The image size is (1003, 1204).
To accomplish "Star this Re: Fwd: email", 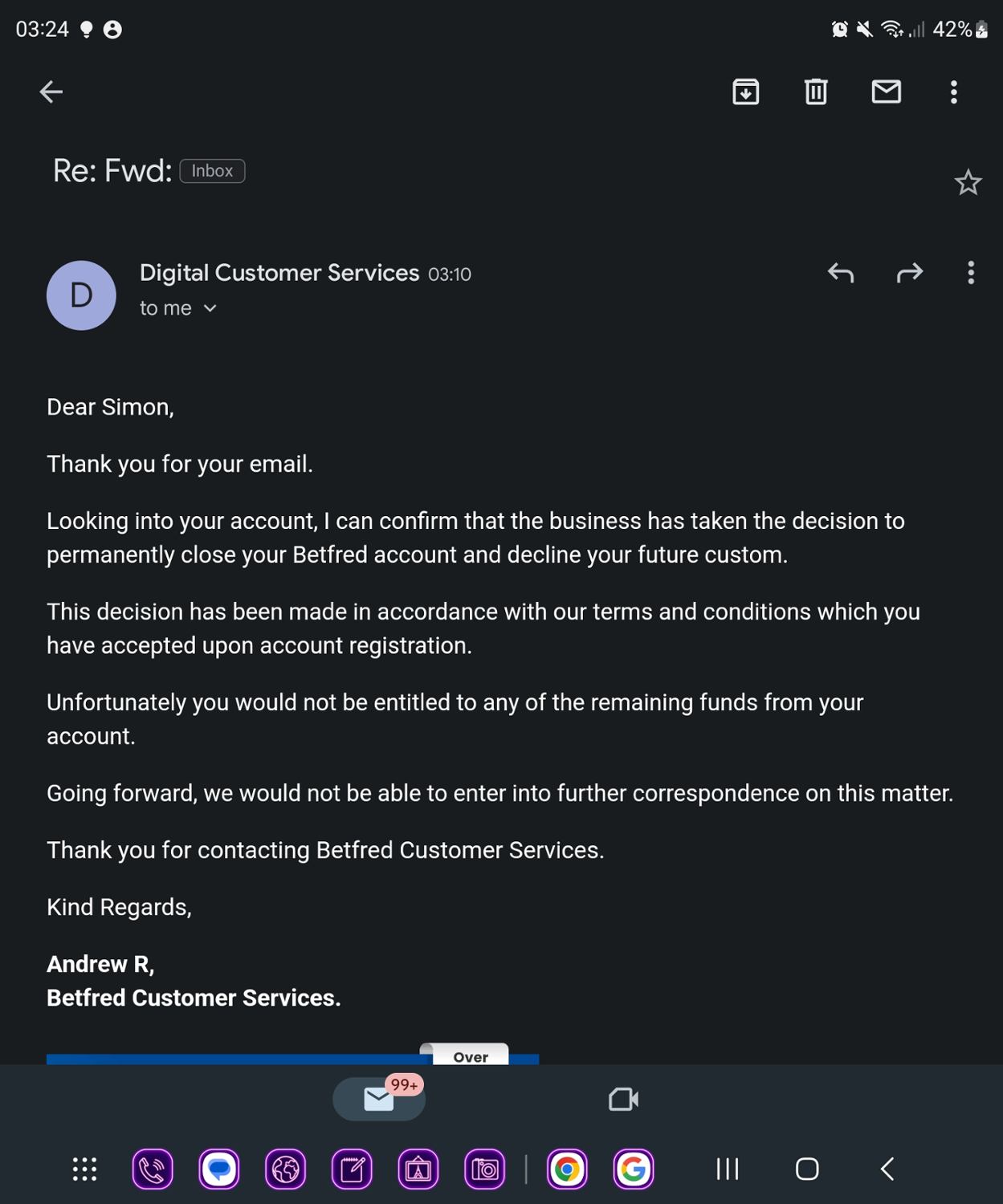I will [x=968, y=183].
